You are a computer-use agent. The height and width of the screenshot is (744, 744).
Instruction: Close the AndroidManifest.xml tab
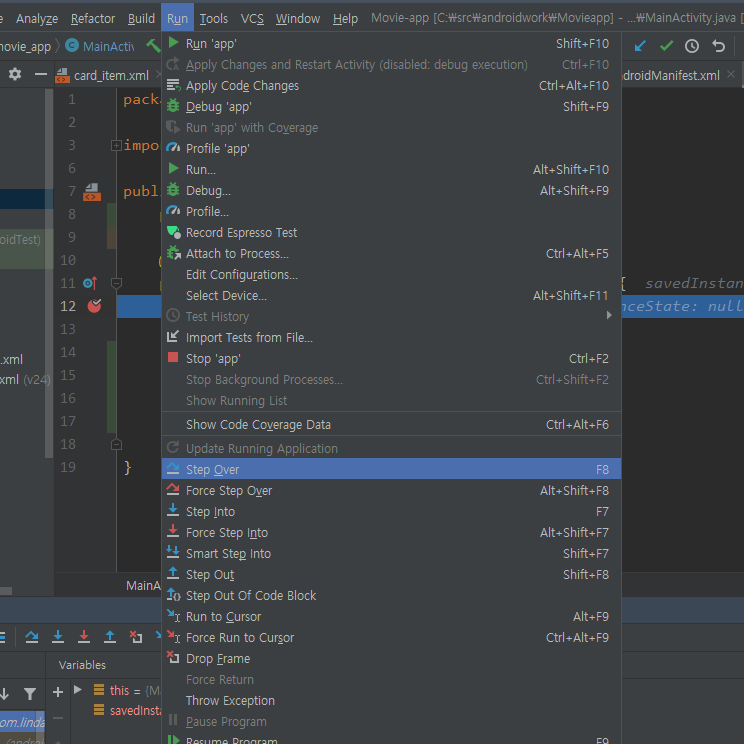731,74
